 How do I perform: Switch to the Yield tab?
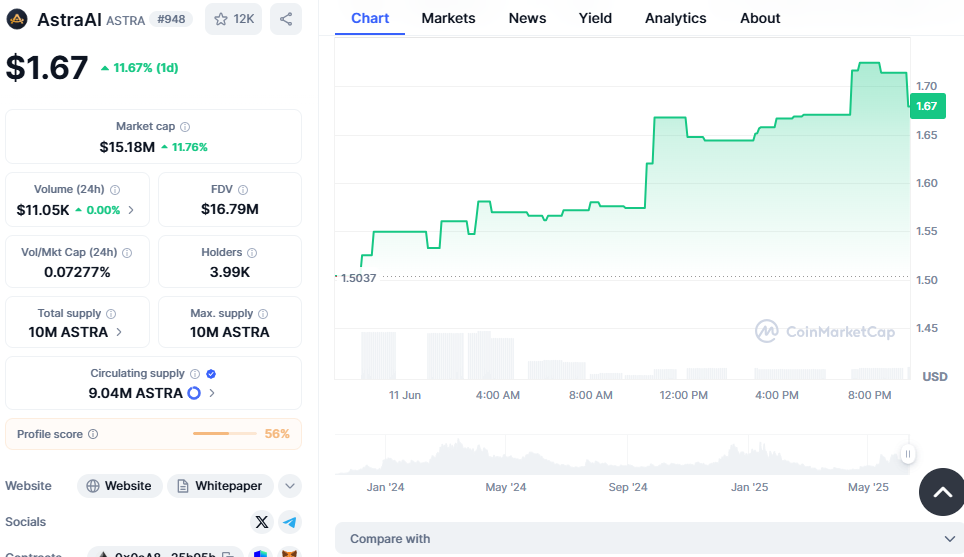(x=595, y=18)
